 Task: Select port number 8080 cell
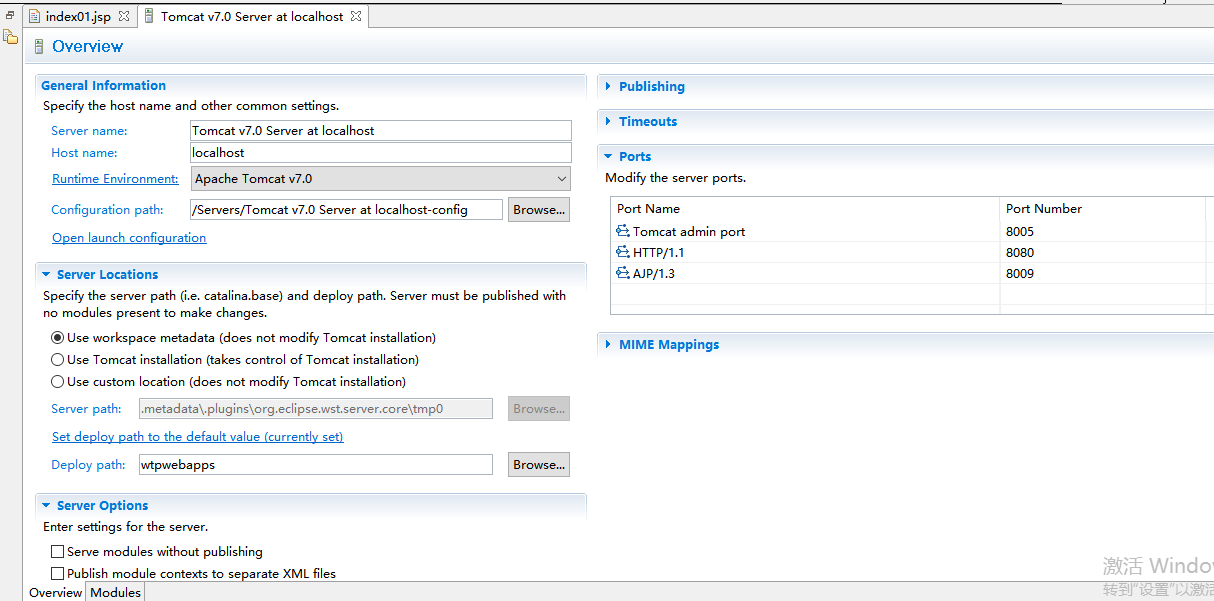[1020, 252]
